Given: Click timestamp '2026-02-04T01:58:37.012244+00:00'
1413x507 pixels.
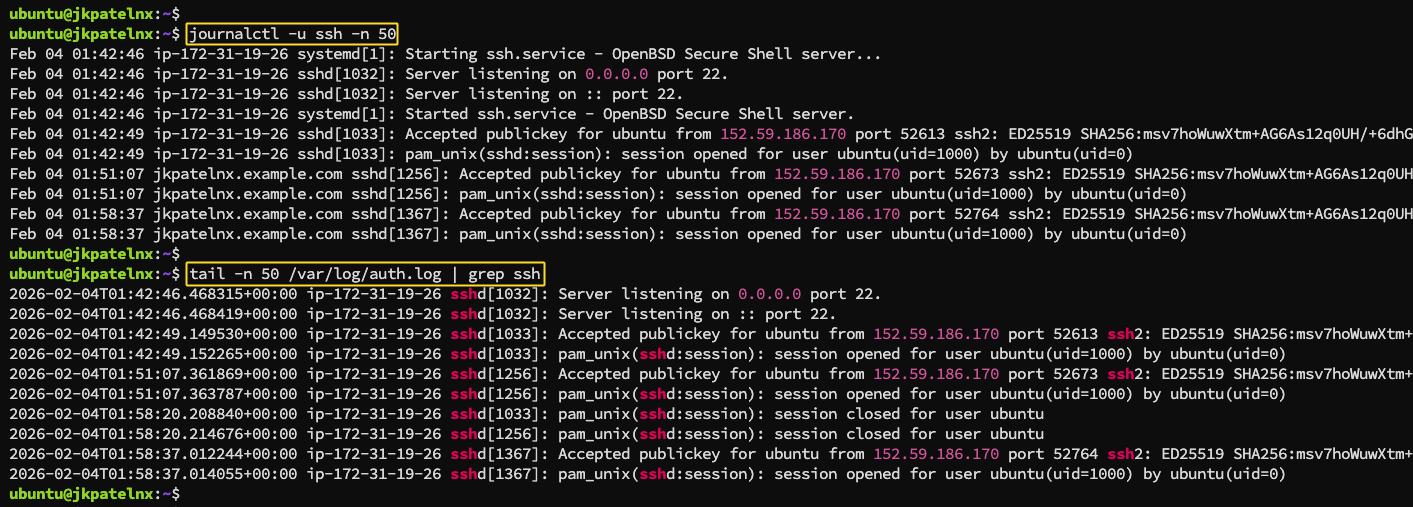Looking at the screenshot, I should coord(153,454).
